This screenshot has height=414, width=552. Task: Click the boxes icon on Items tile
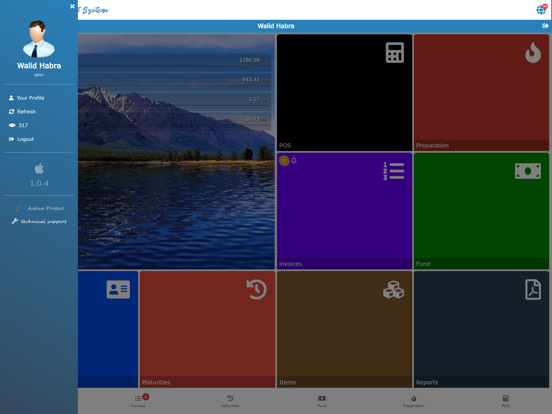pos(394,289)
